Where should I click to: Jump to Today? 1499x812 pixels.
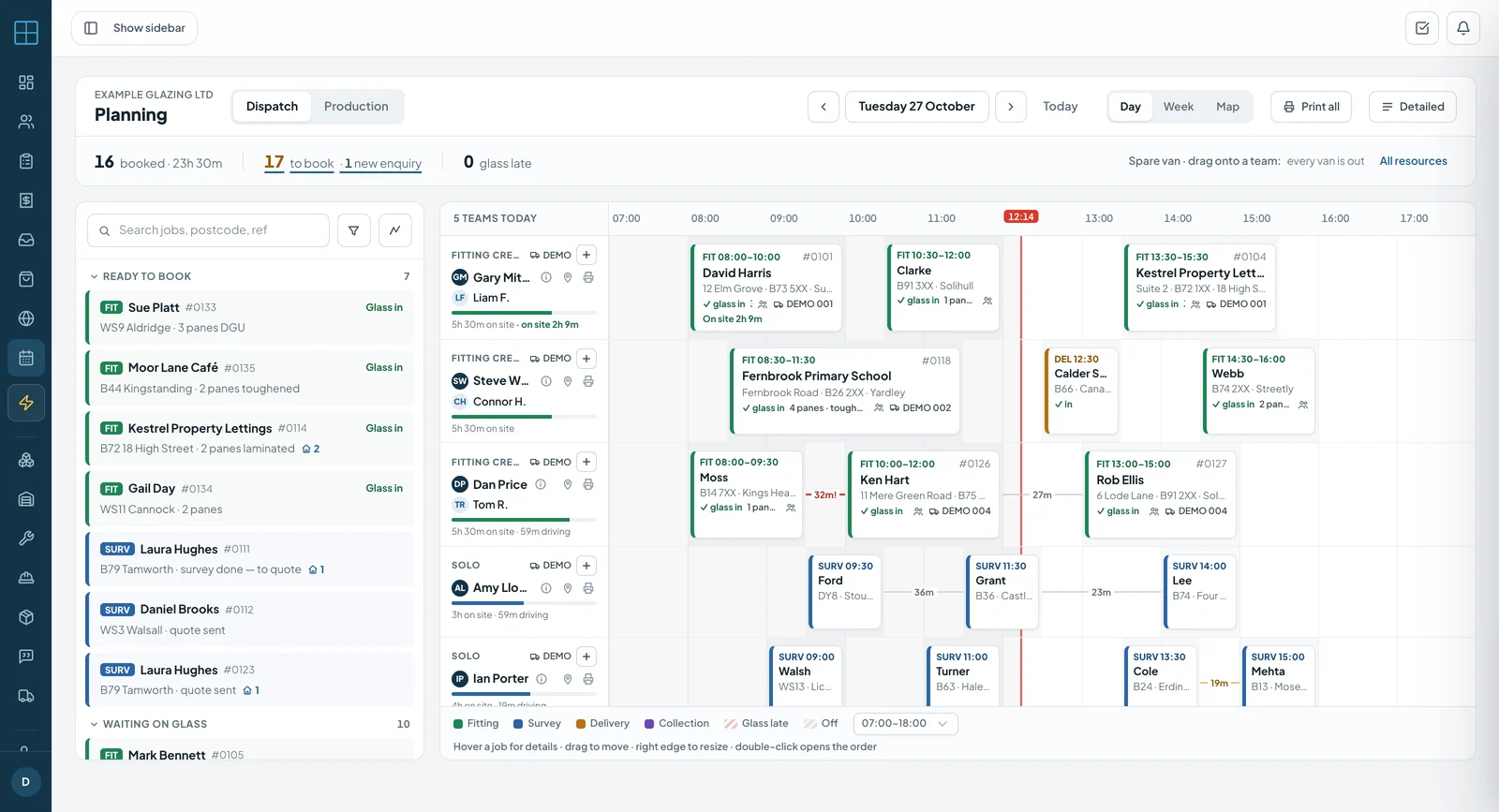(x=1061, y=107)
